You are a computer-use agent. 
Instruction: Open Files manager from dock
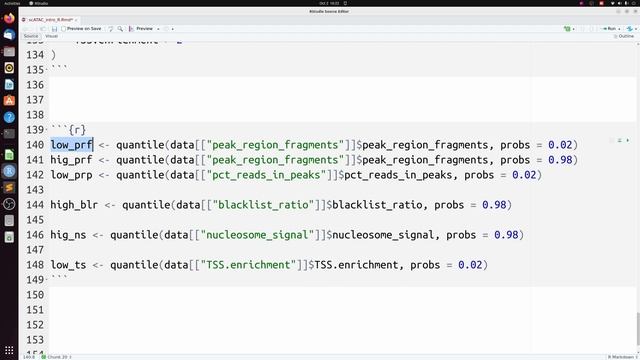9,51
